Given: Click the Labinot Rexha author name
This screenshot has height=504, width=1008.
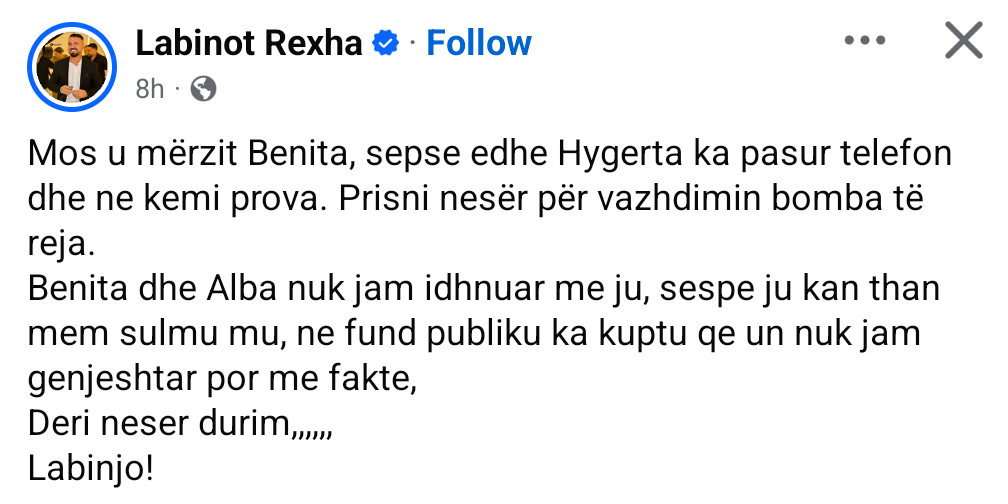Looking at the screenshot, I should (x=249, y=43).
